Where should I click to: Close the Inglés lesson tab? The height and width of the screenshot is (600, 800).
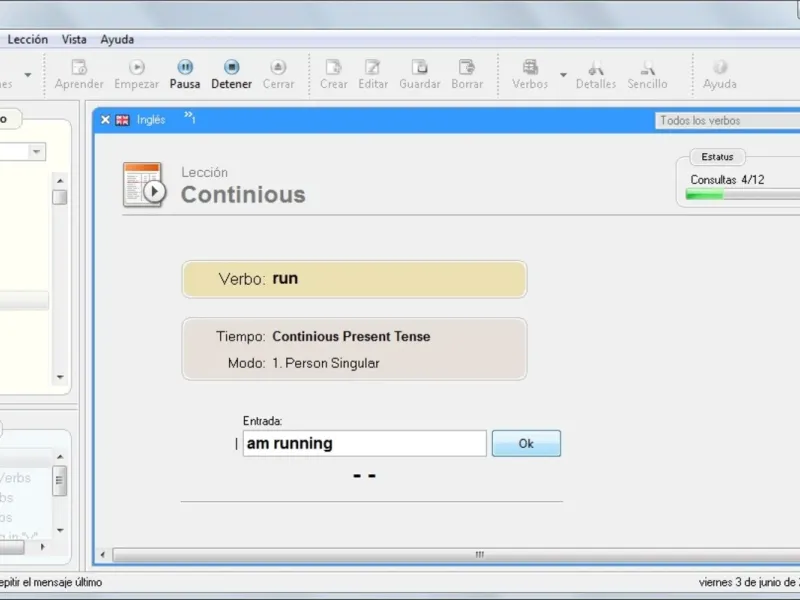pos(105,120)
